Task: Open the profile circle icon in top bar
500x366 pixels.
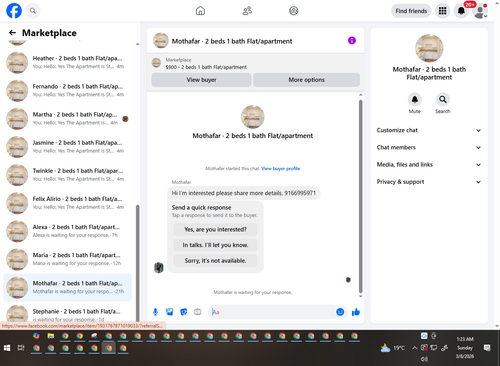Action: pos(294,11)
